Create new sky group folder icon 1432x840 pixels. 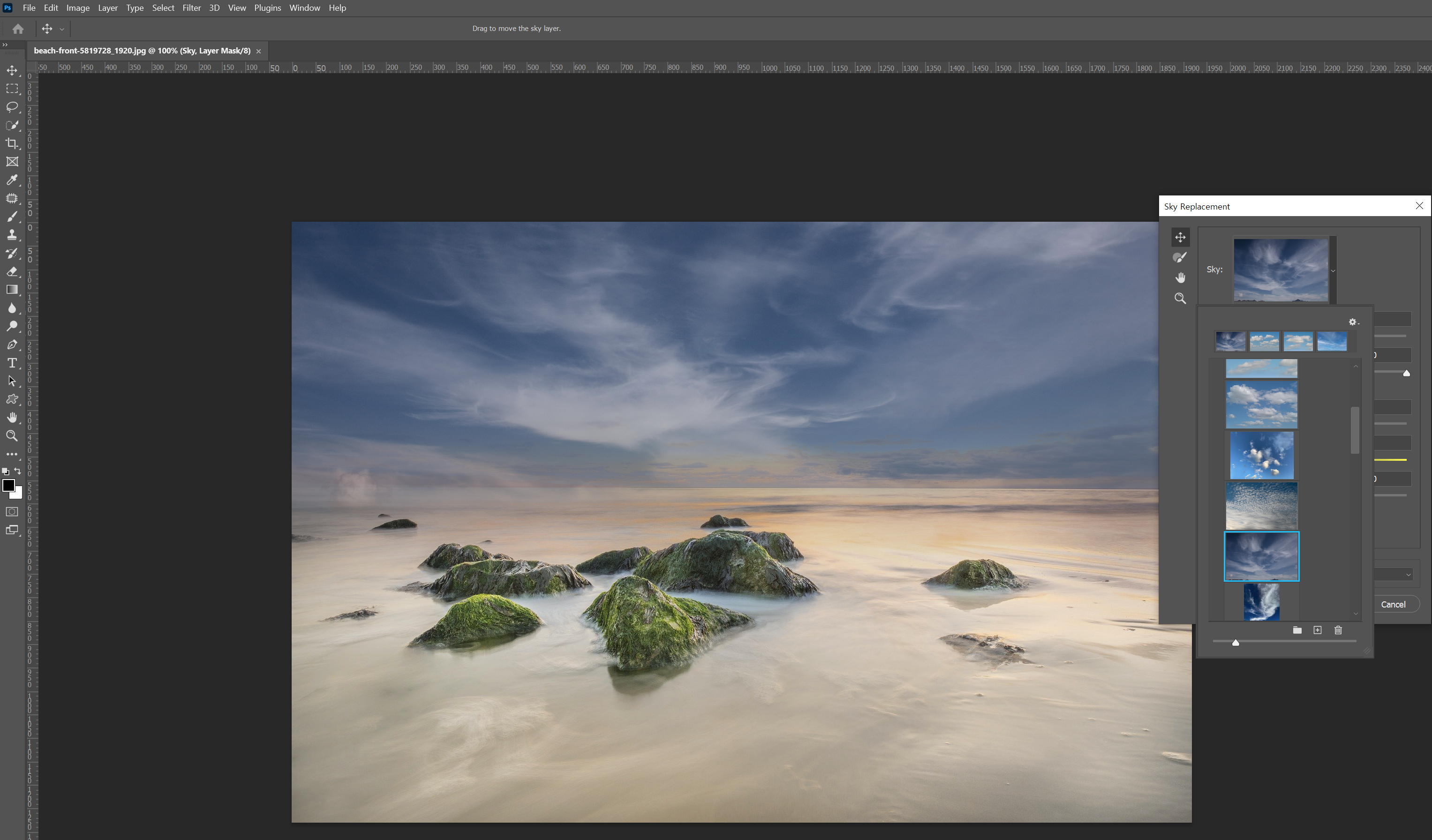(x=1297, y=630)
